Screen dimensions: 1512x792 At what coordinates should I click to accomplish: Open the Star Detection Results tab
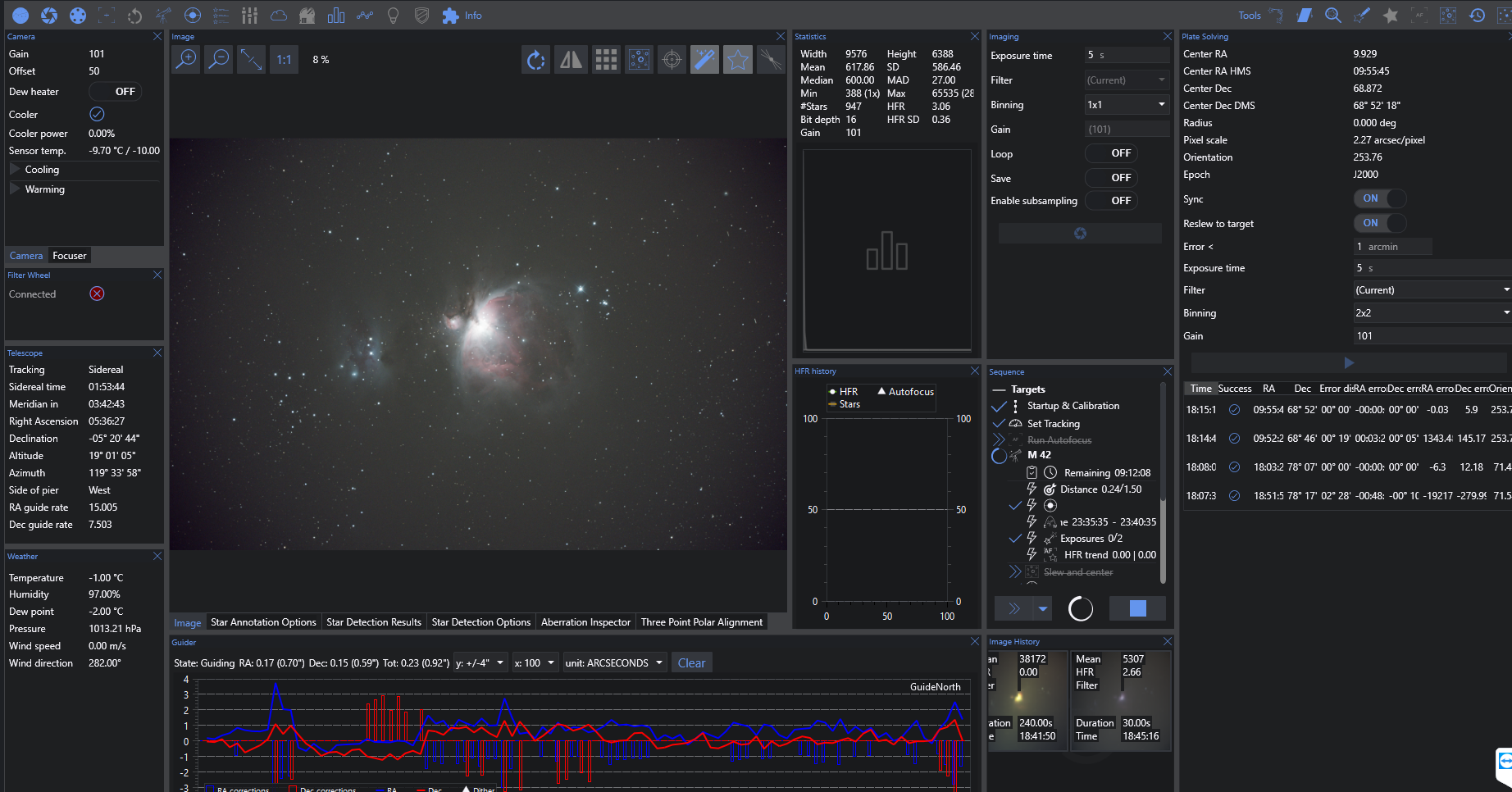click(x=374, y=622)
